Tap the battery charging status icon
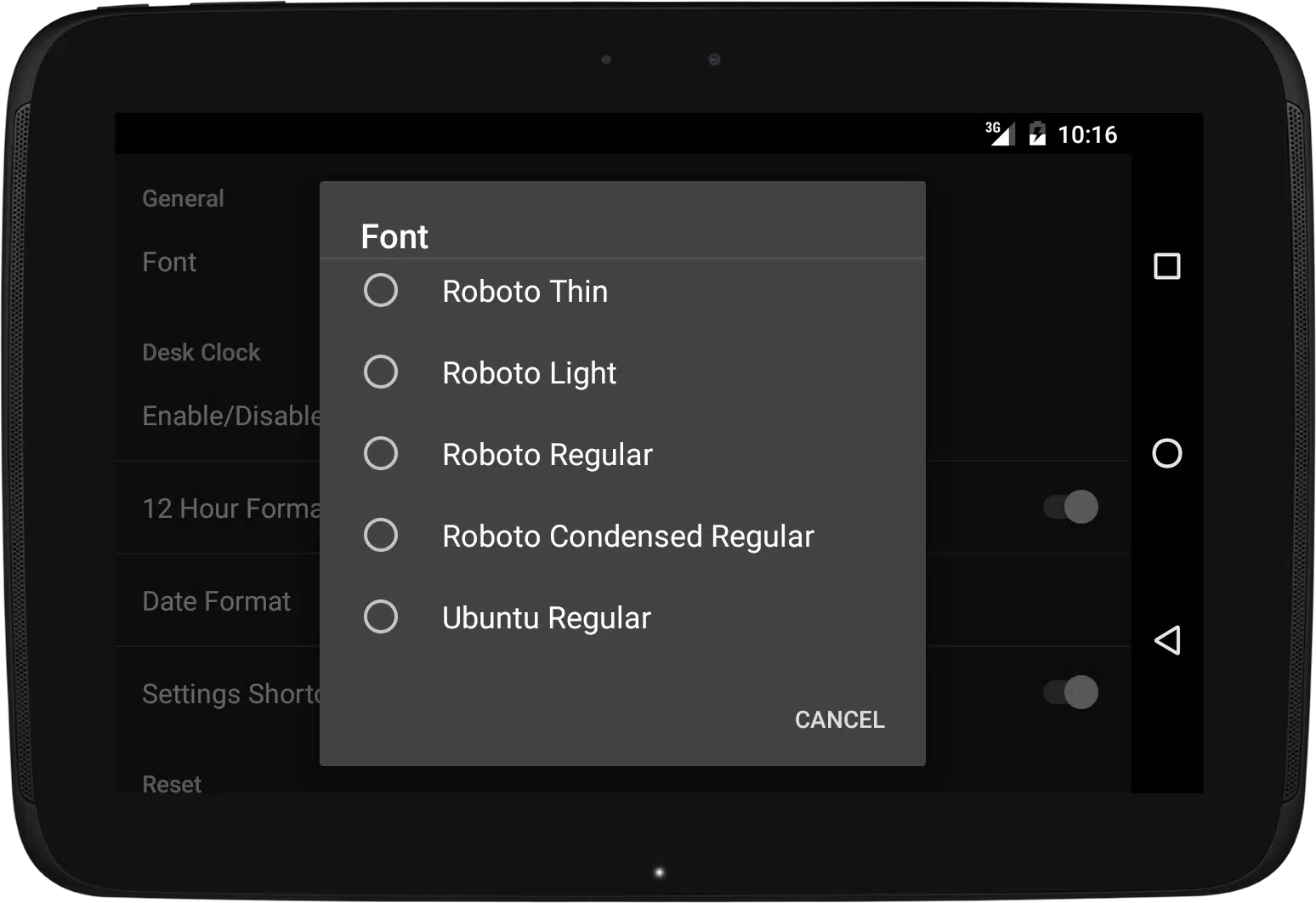Image resolution: width=1316 pixels, height=903 pixels. (1037, 133)
